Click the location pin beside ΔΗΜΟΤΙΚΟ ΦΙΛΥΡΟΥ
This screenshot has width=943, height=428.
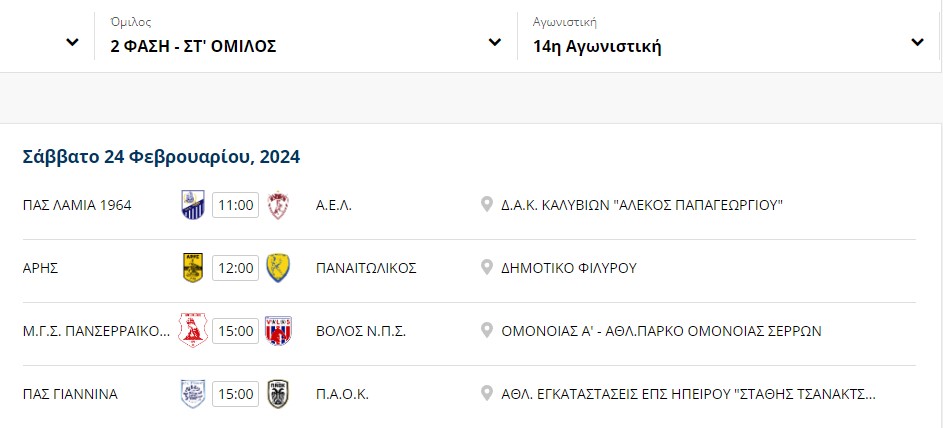487,268
